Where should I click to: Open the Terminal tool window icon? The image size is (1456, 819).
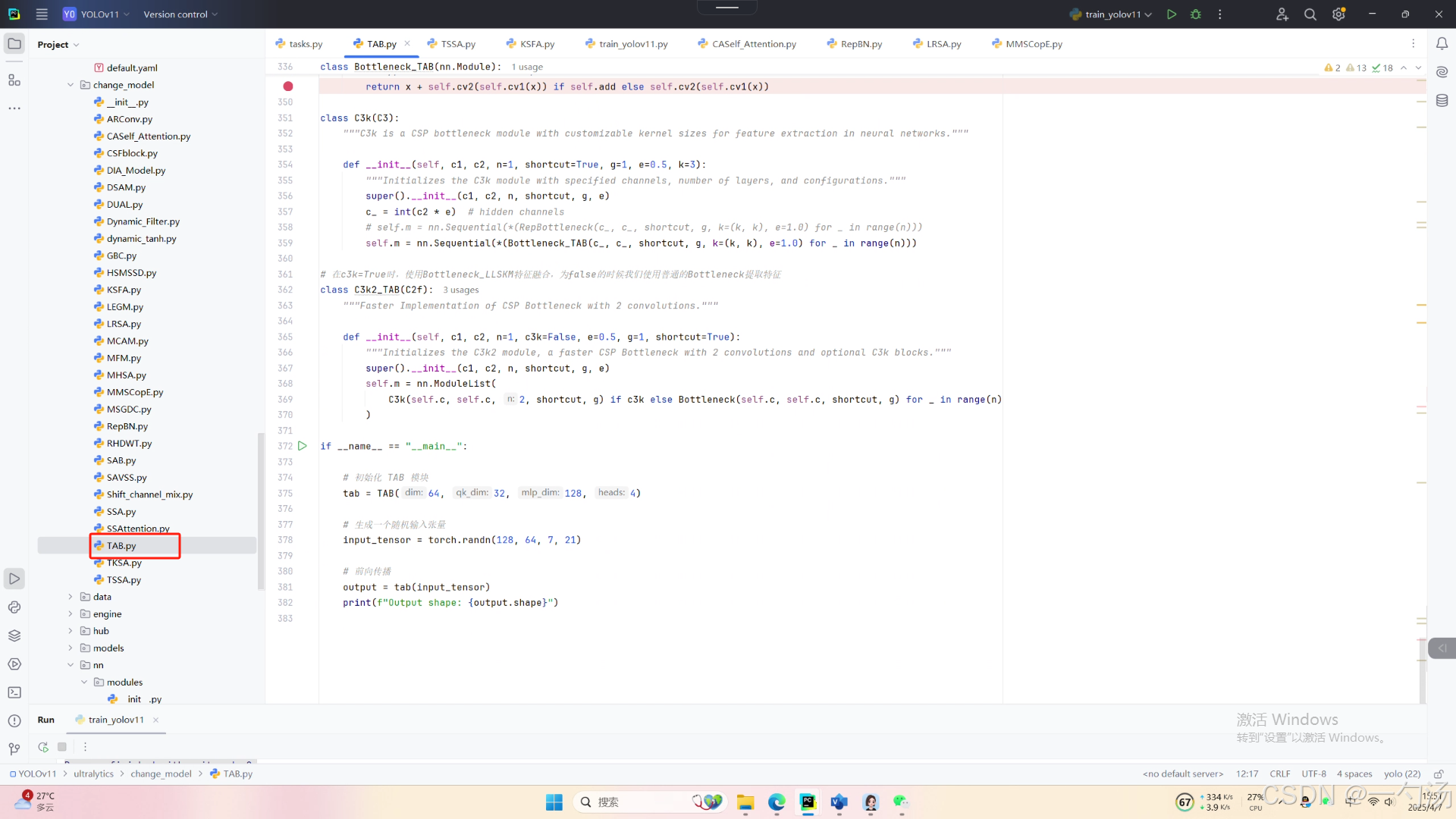14,692
